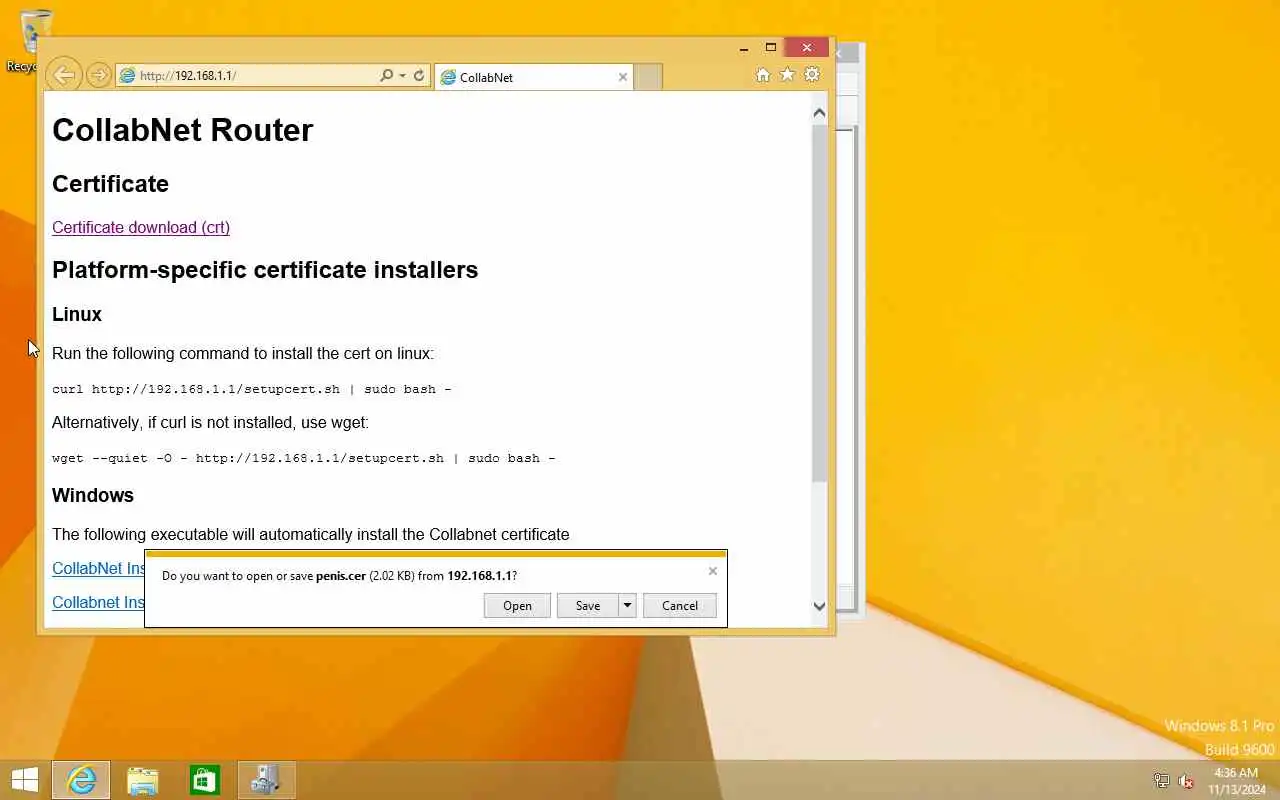The height and width of the screenshot is (800, 1280).
Task: Click Save in the download prompt
Action: [588, 605]
